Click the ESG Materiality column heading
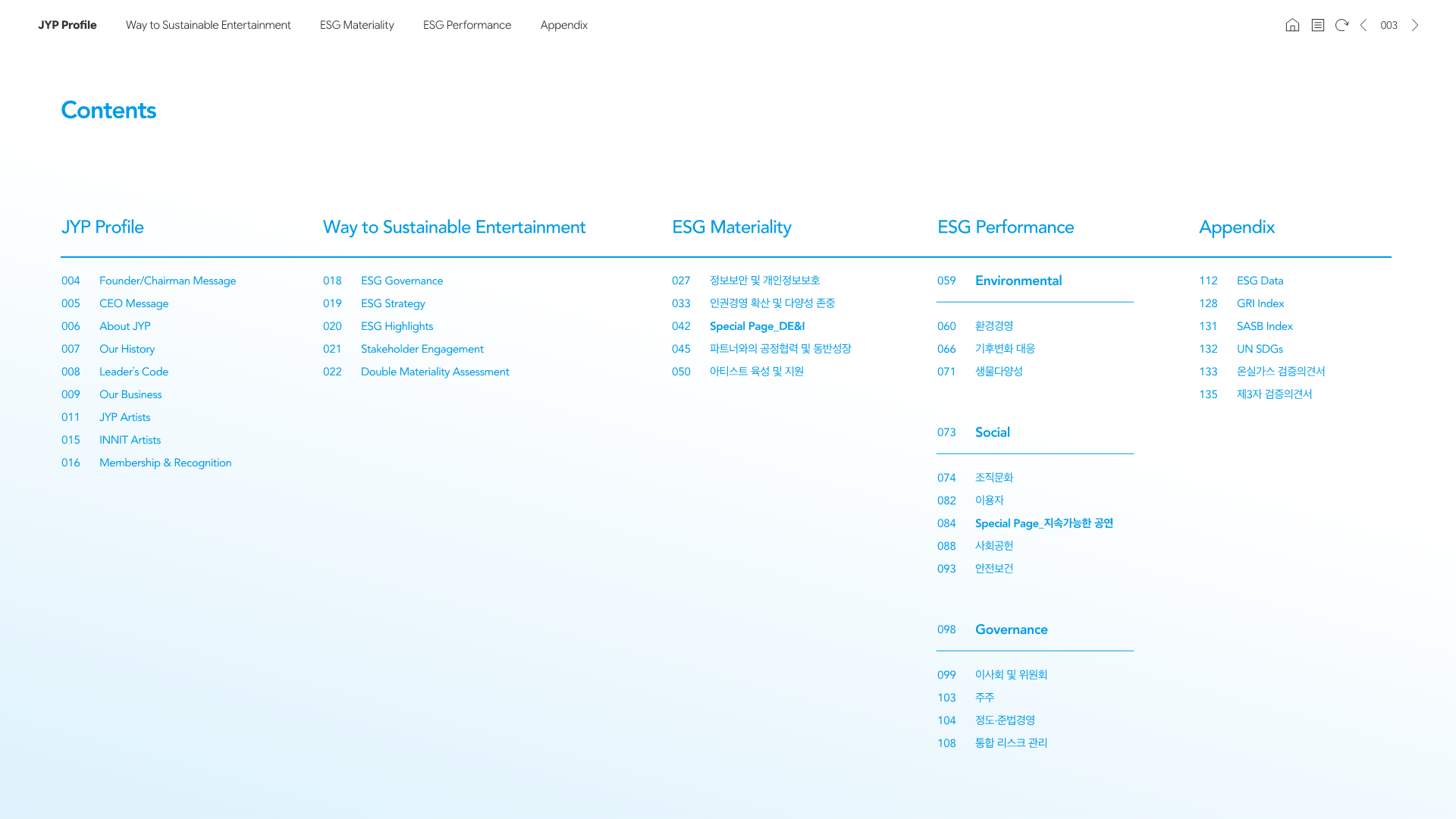The image size is (1456, 819). click(x=732, y=227)
